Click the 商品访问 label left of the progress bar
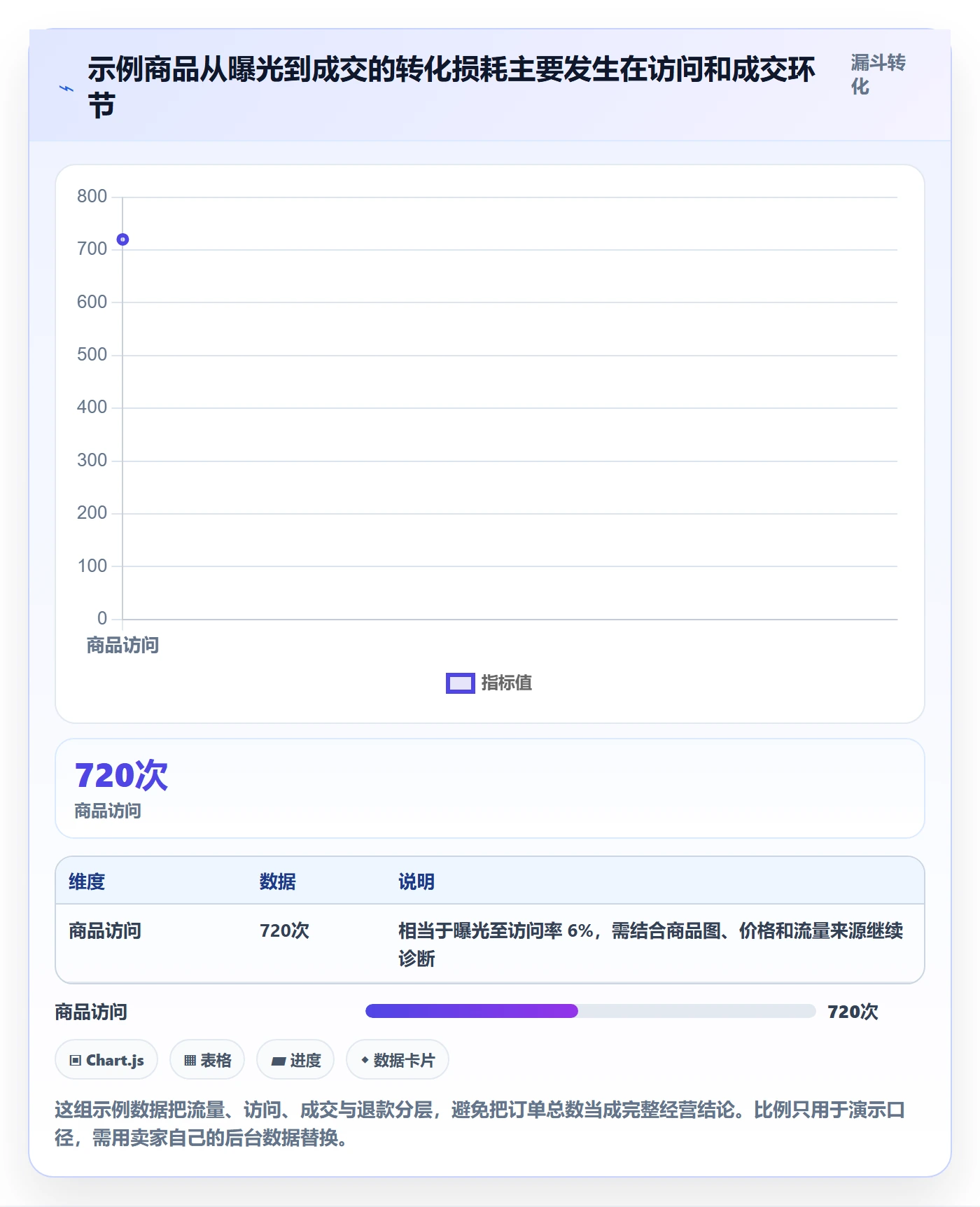980x1207 pixels. tap(91, 1012)
